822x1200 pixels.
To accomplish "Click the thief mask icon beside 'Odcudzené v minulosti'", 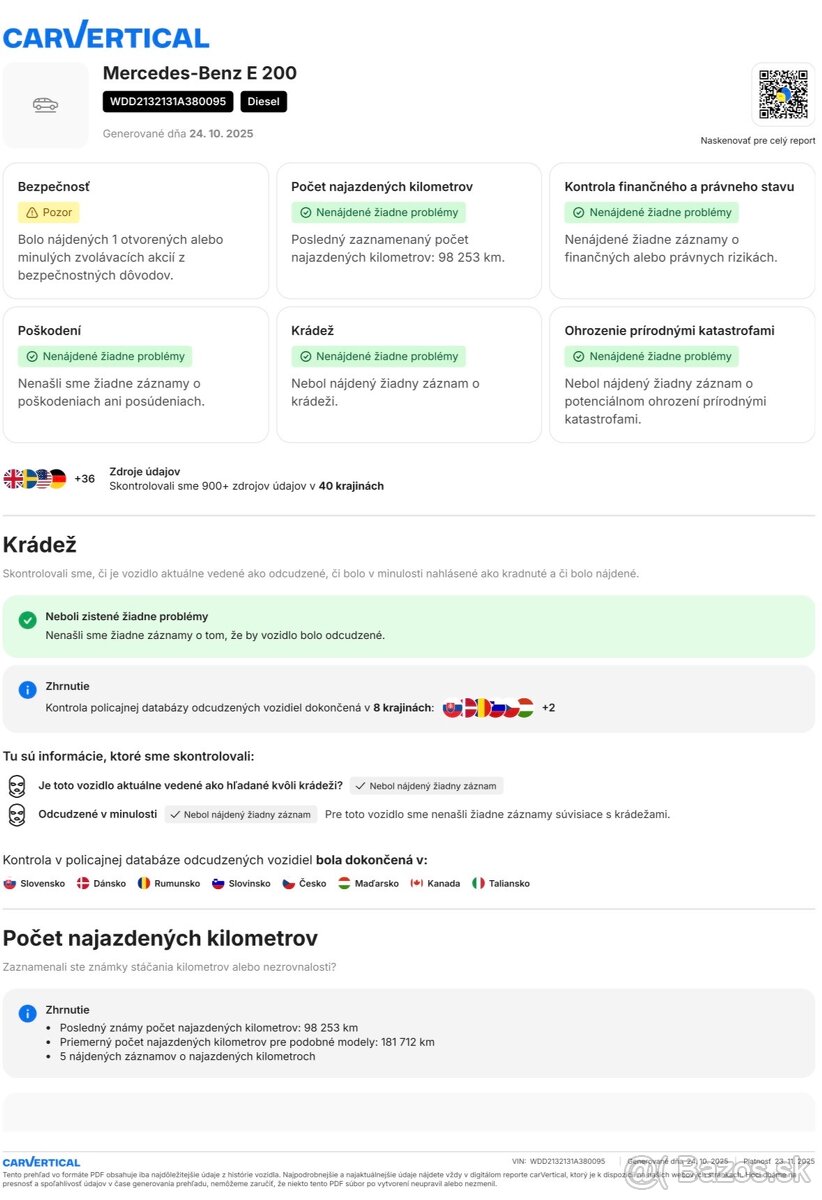I will tap(17, 814).
